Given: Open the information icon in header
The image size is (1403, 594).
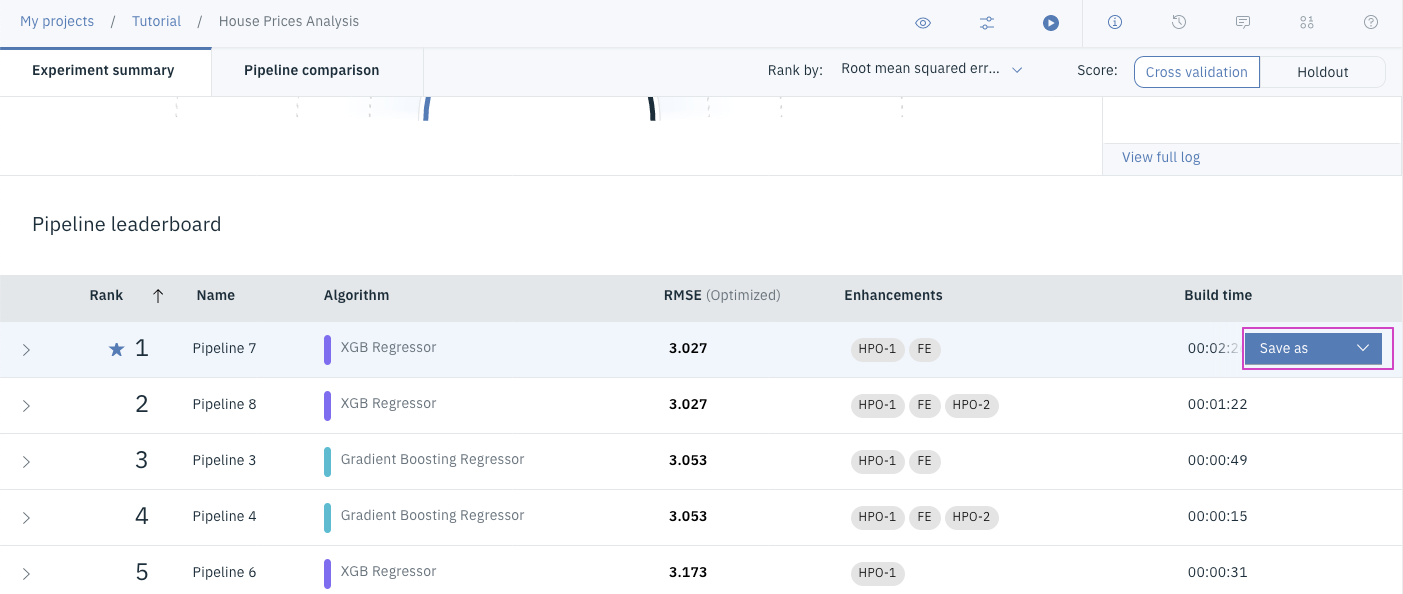Looking at the screenshot, I should [1115, 22].
